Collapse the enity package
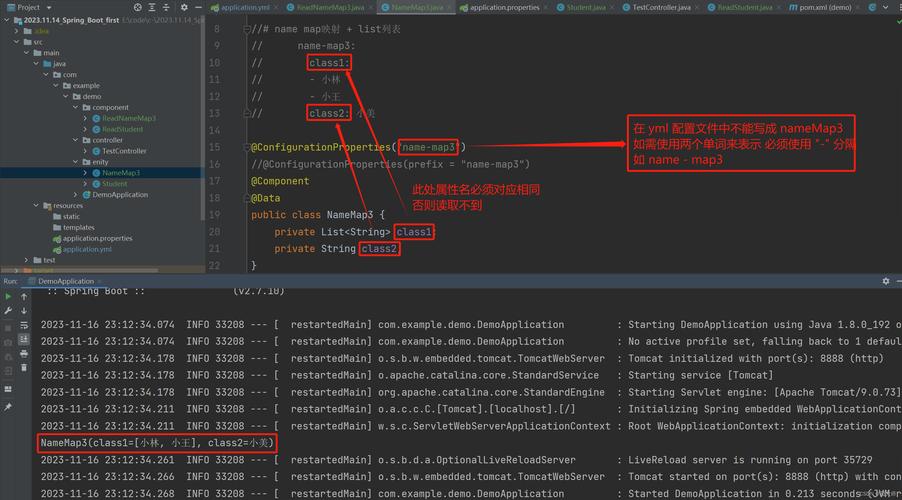Viewport: 902px width, 500px height. point(75,162)
